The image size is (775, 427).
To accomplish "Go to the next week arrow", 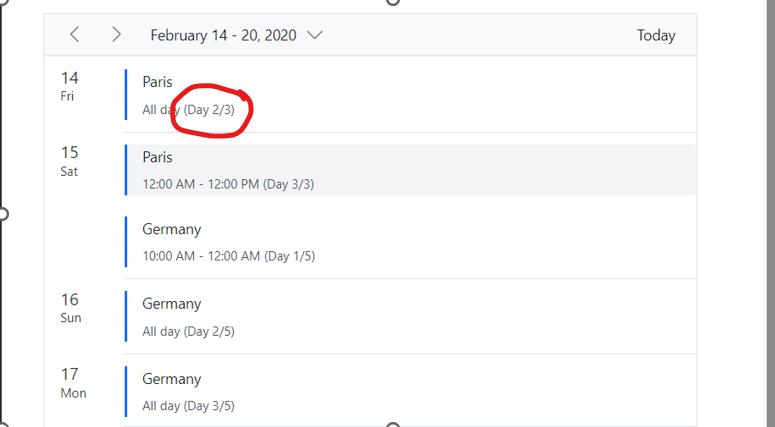I will coord(117,35).
